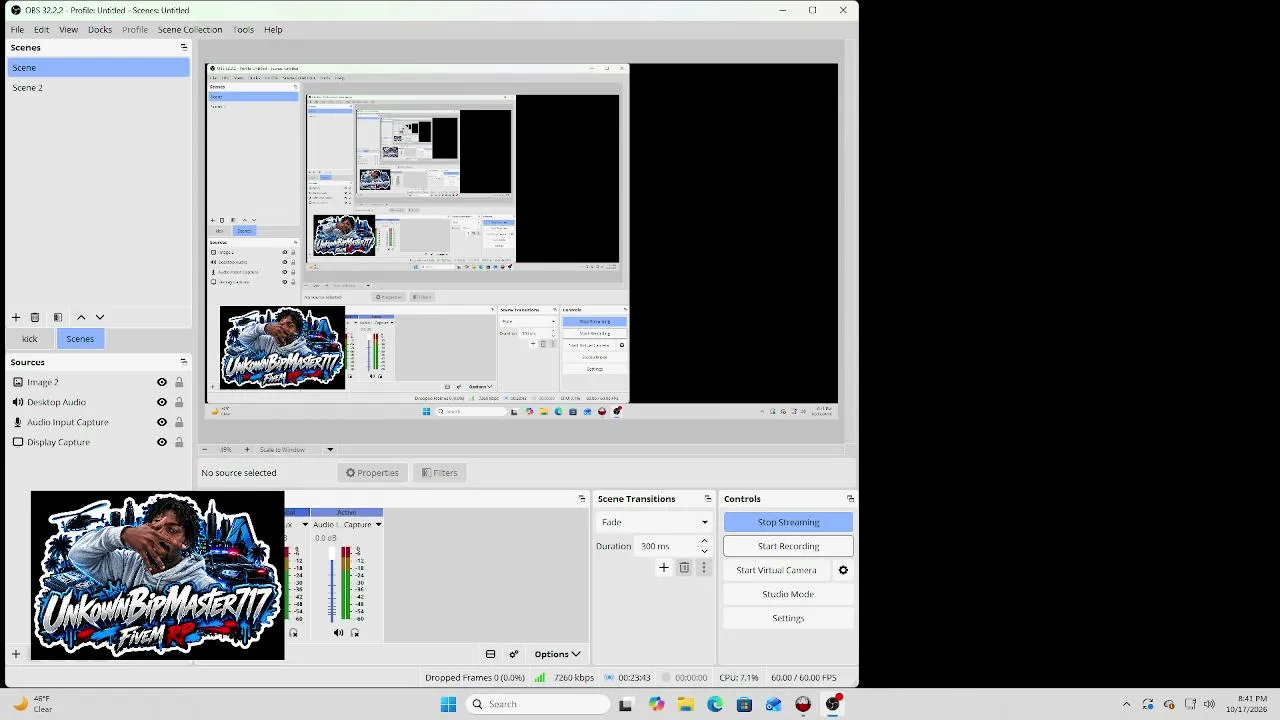Screen dimensions: 1280x720
Task: Hide the Image 2 source
Action: click(x=162, y=382)
